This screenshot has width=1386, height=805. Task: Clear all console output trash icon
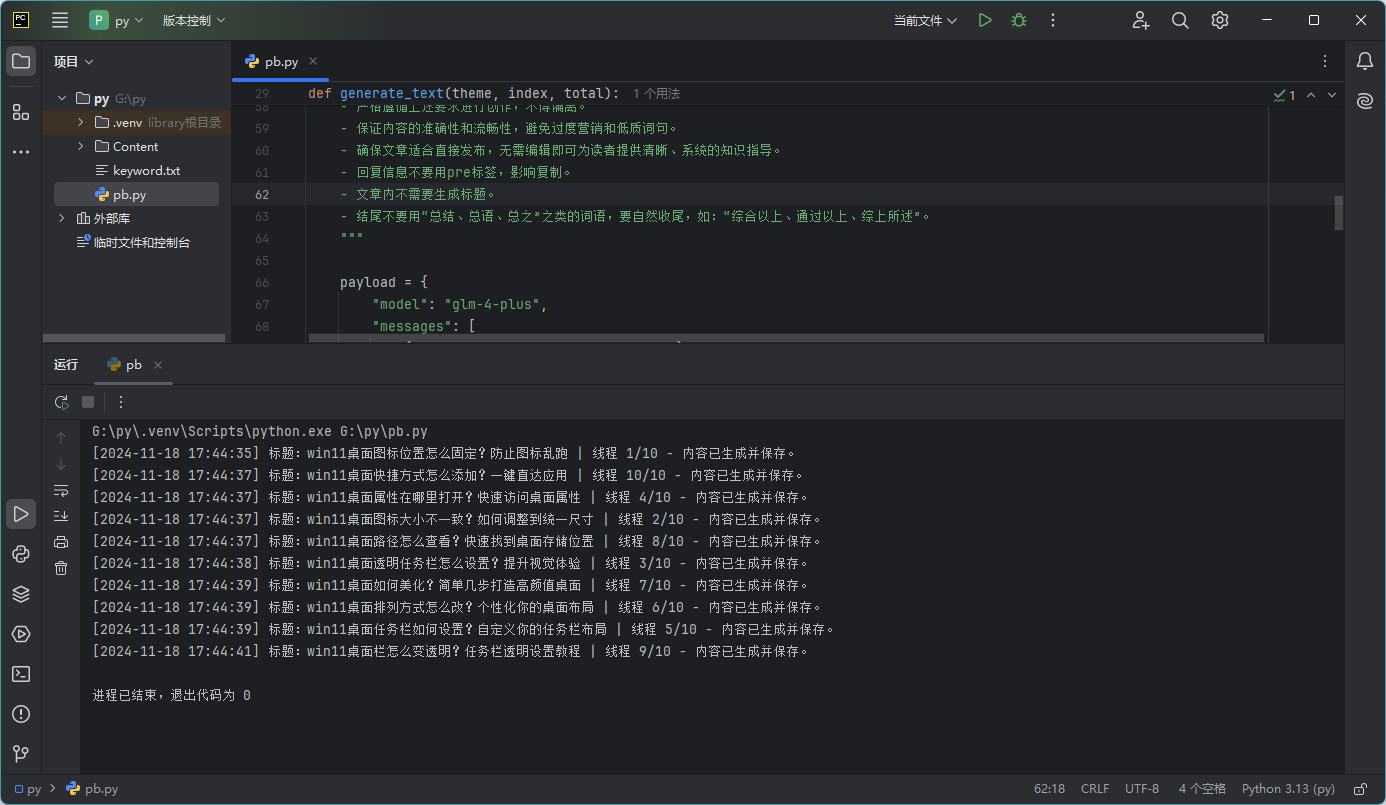[61, 568]
